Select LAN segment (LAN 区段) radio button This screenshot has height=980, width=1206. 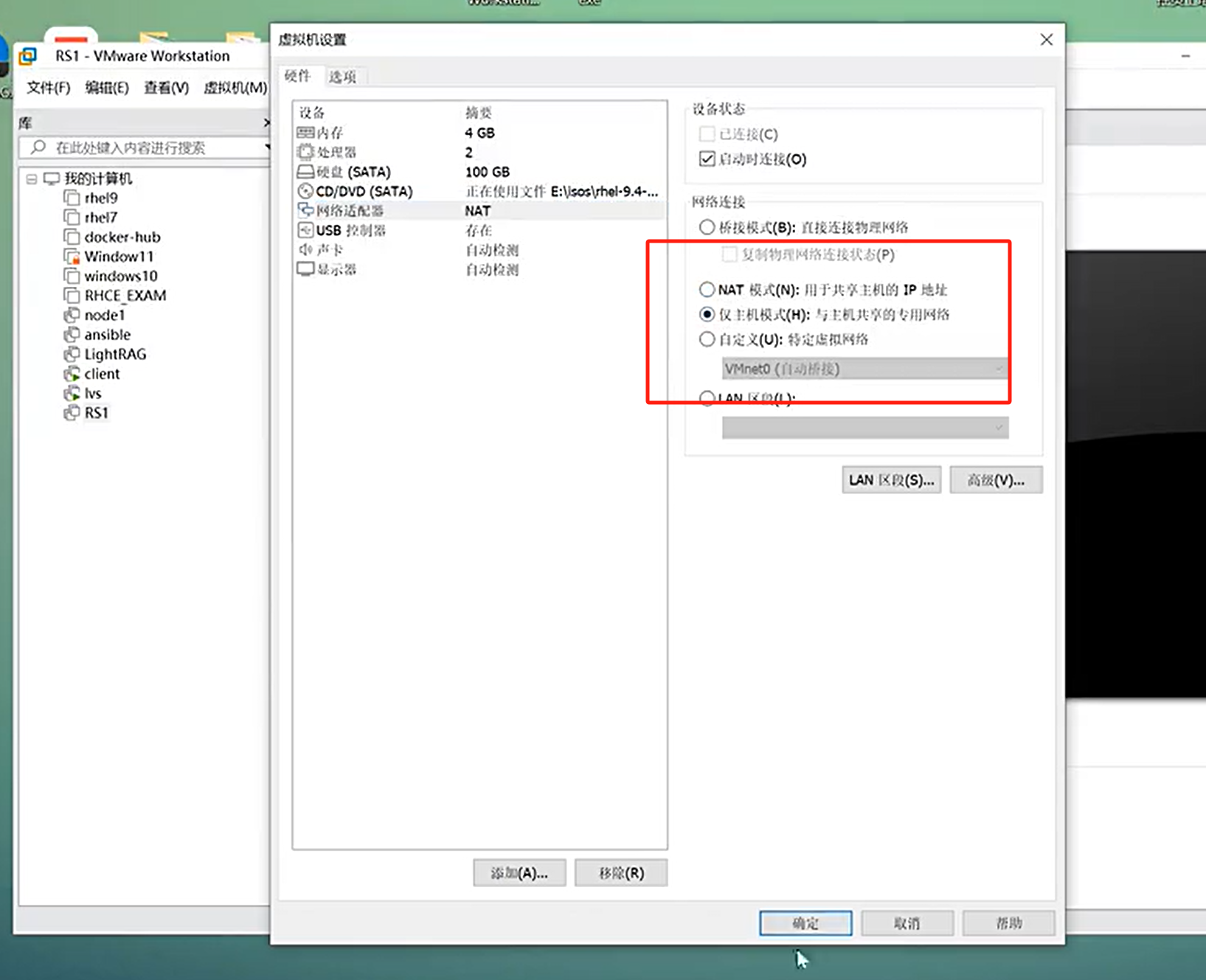[707, 398]
